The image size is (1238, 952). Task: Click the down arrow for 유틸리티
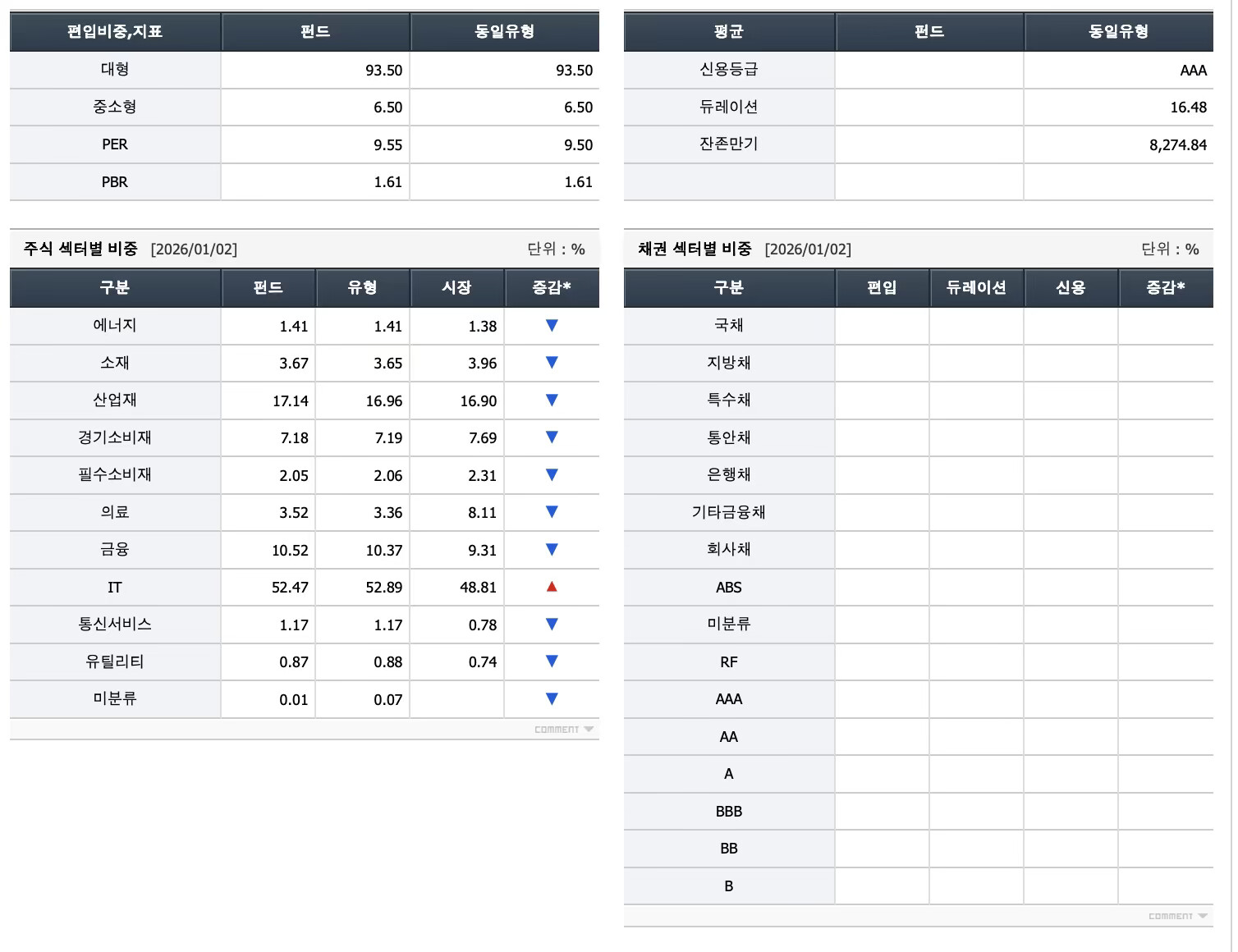552,661
